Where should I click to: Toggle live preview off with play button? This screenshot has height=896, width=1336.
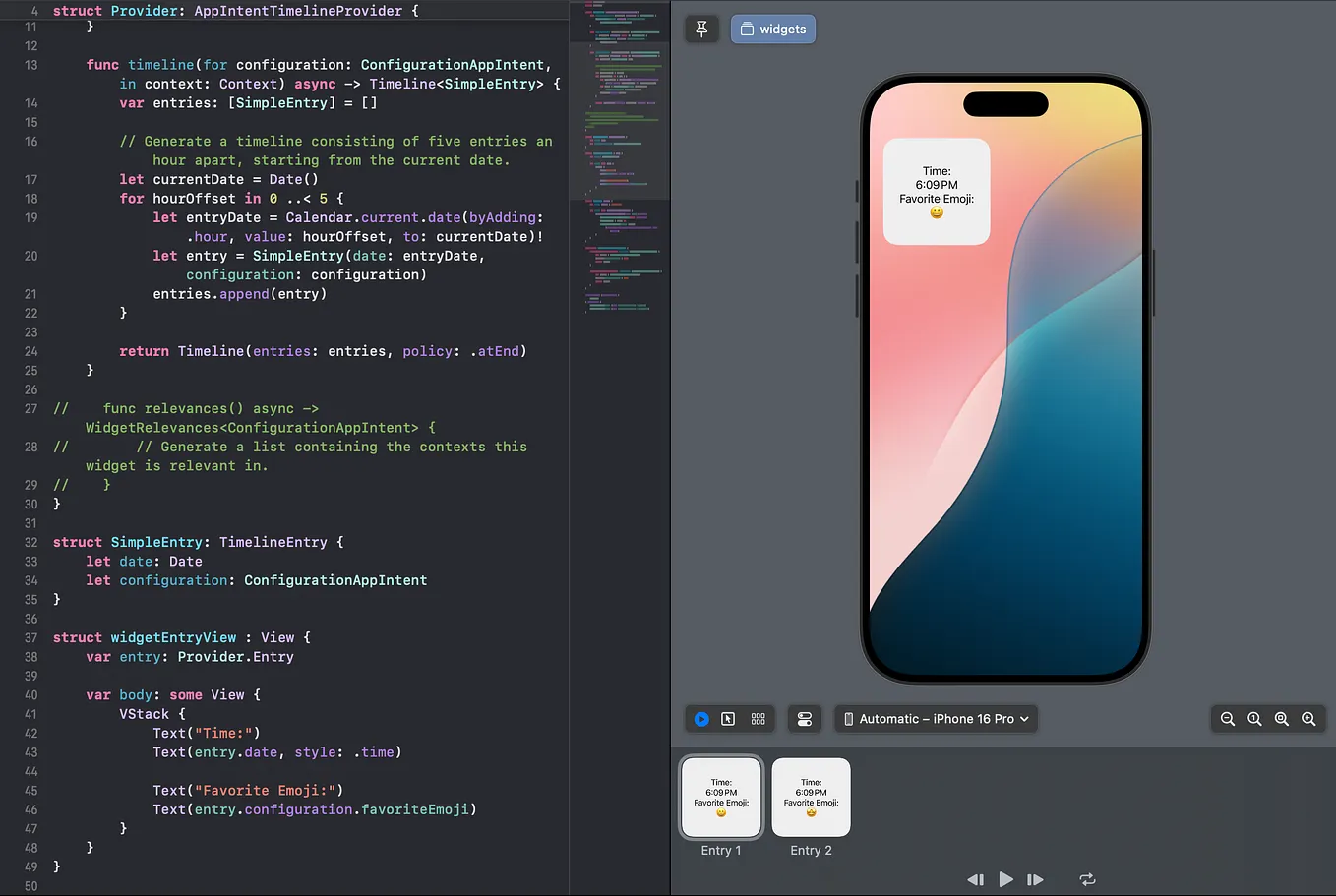[701, 718]
